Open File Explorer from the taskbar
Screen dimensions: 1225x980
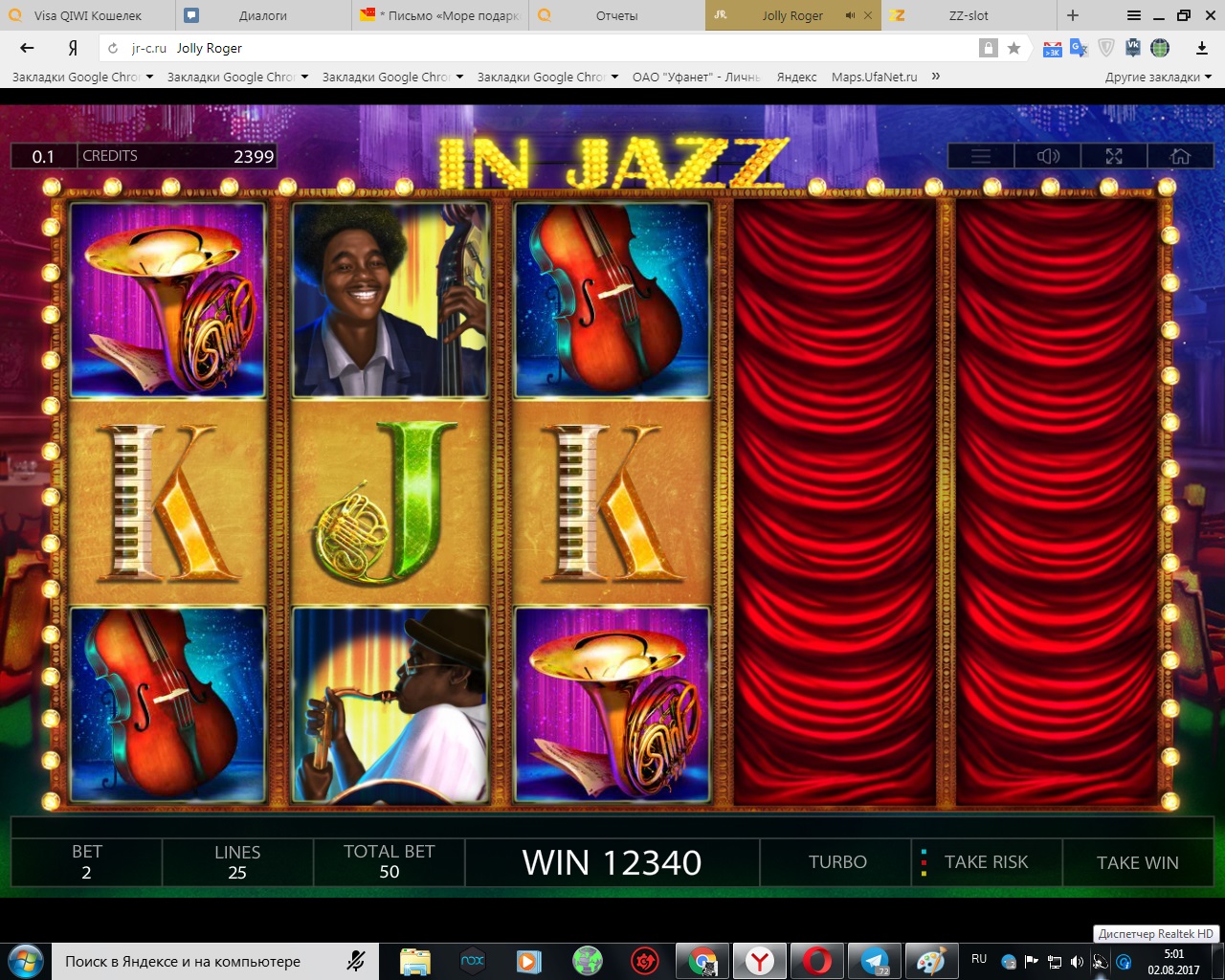click(415, 961)
